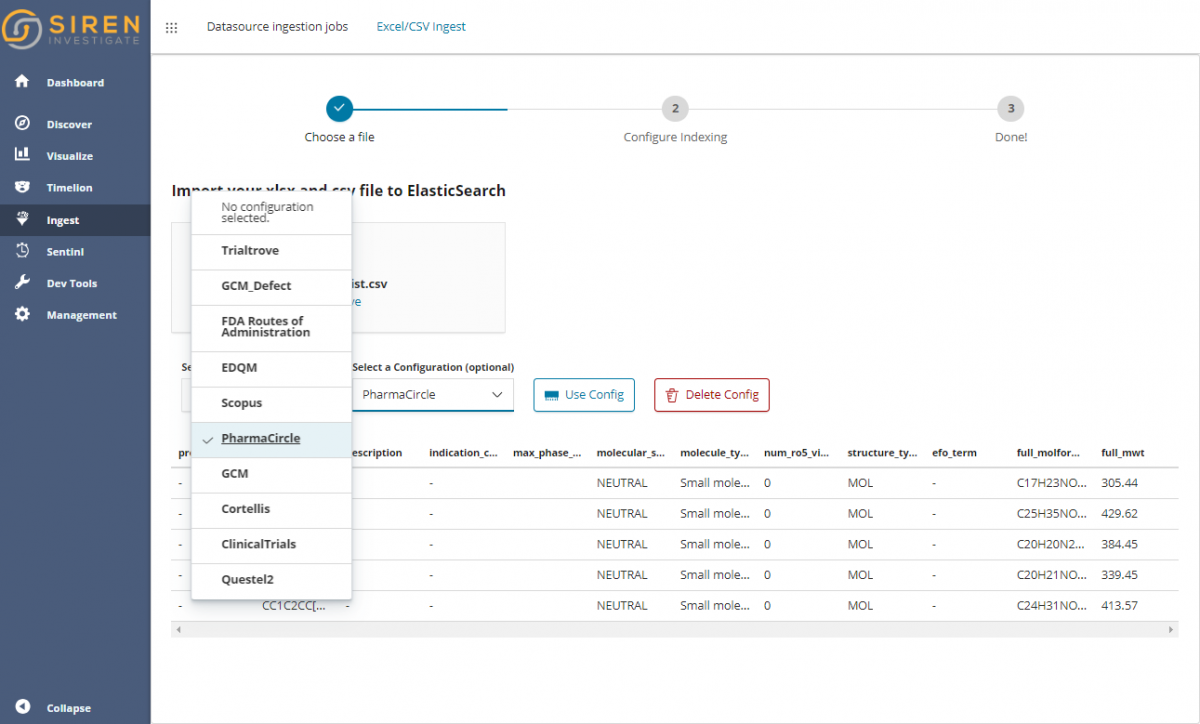Click the Timelion mask icon

pyautogui.click(x=22, y=187)
